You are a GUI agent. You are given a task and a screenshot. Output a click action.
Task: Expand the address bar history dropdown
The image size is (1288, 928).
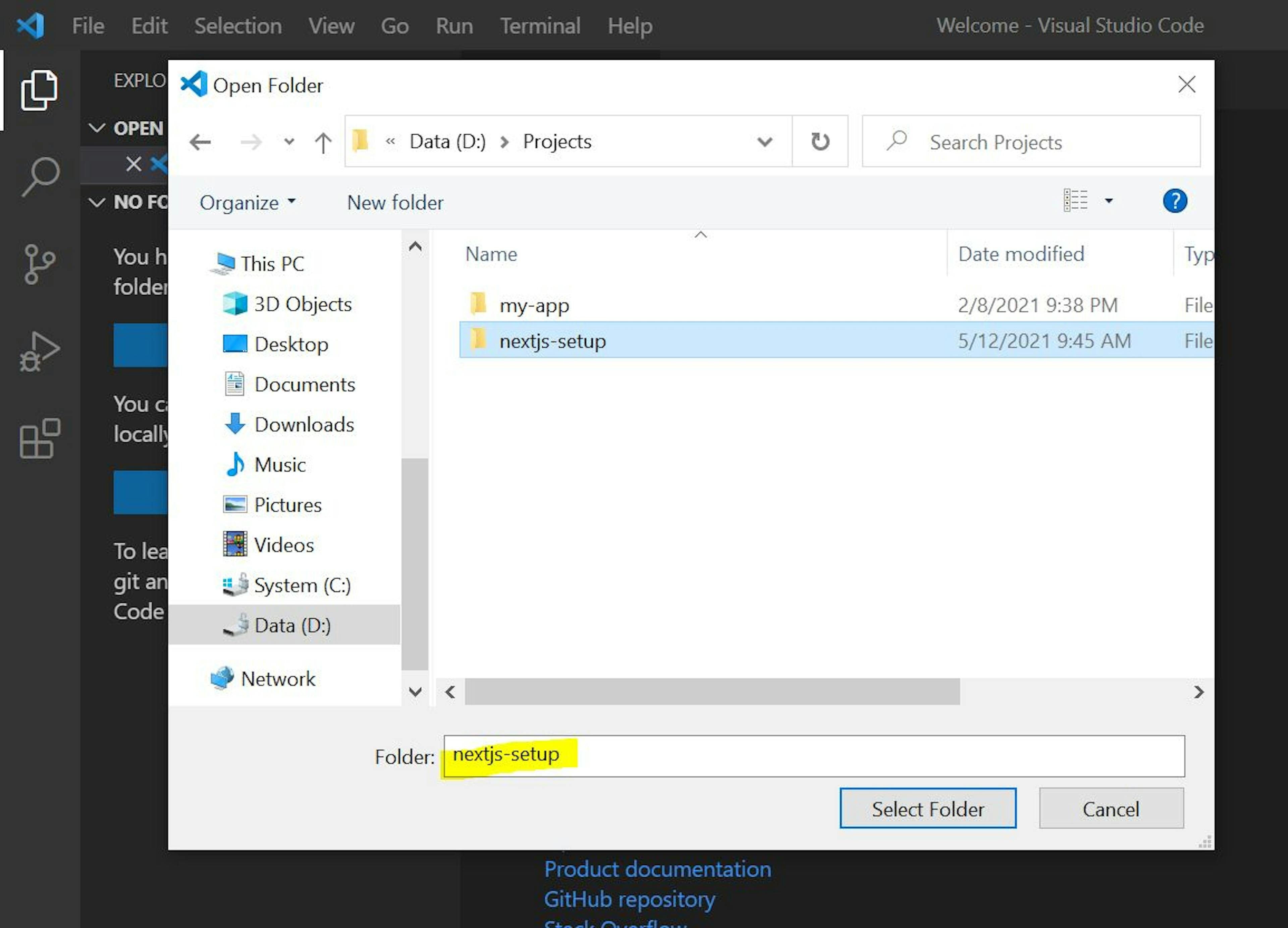[764, 142]
